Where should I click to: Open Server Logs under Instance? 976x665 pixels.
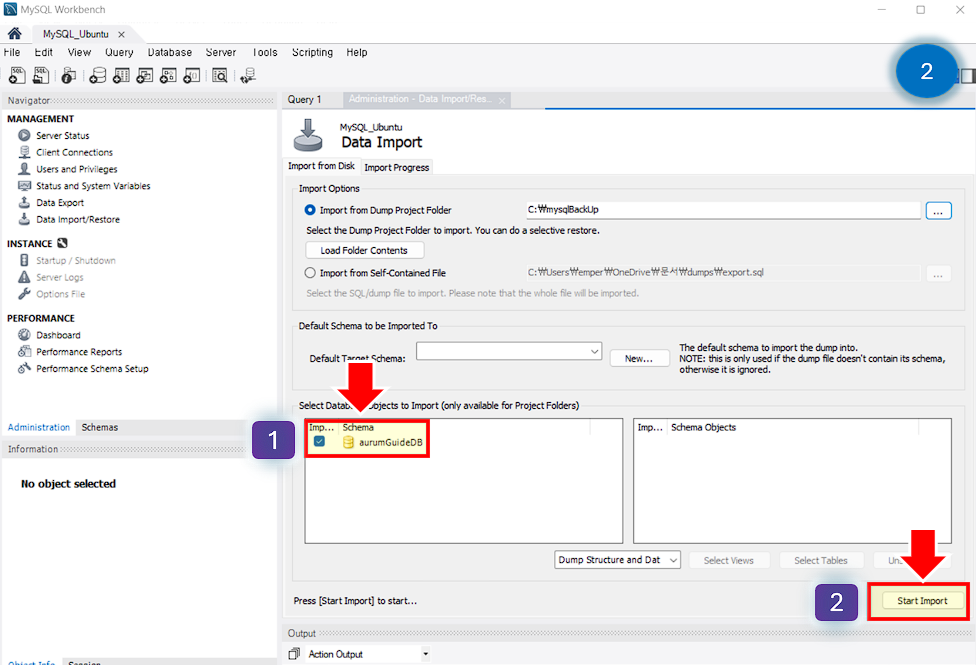[x=59, y=277]
